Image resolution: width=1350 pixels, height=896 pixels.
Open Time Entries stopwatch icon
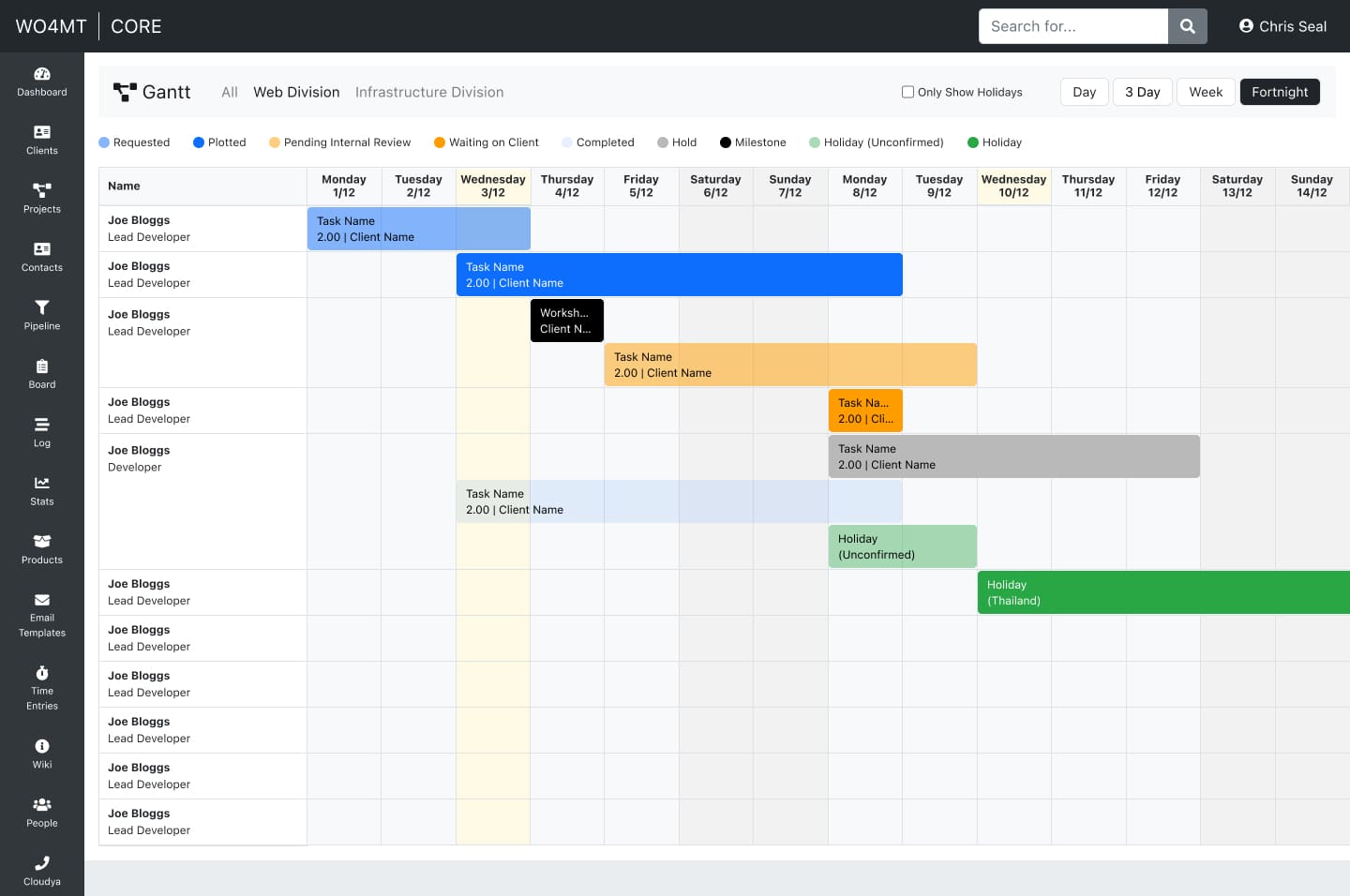coord(42,674)
